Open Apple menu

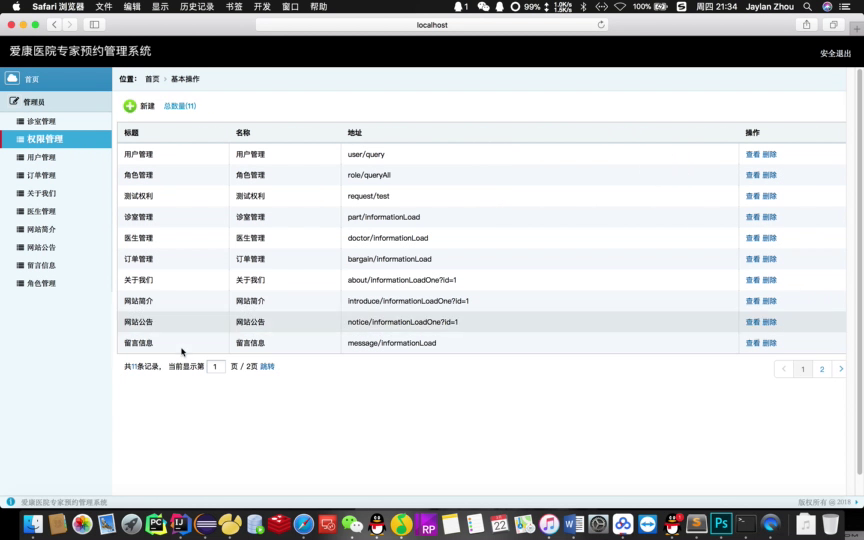[16, 7]
